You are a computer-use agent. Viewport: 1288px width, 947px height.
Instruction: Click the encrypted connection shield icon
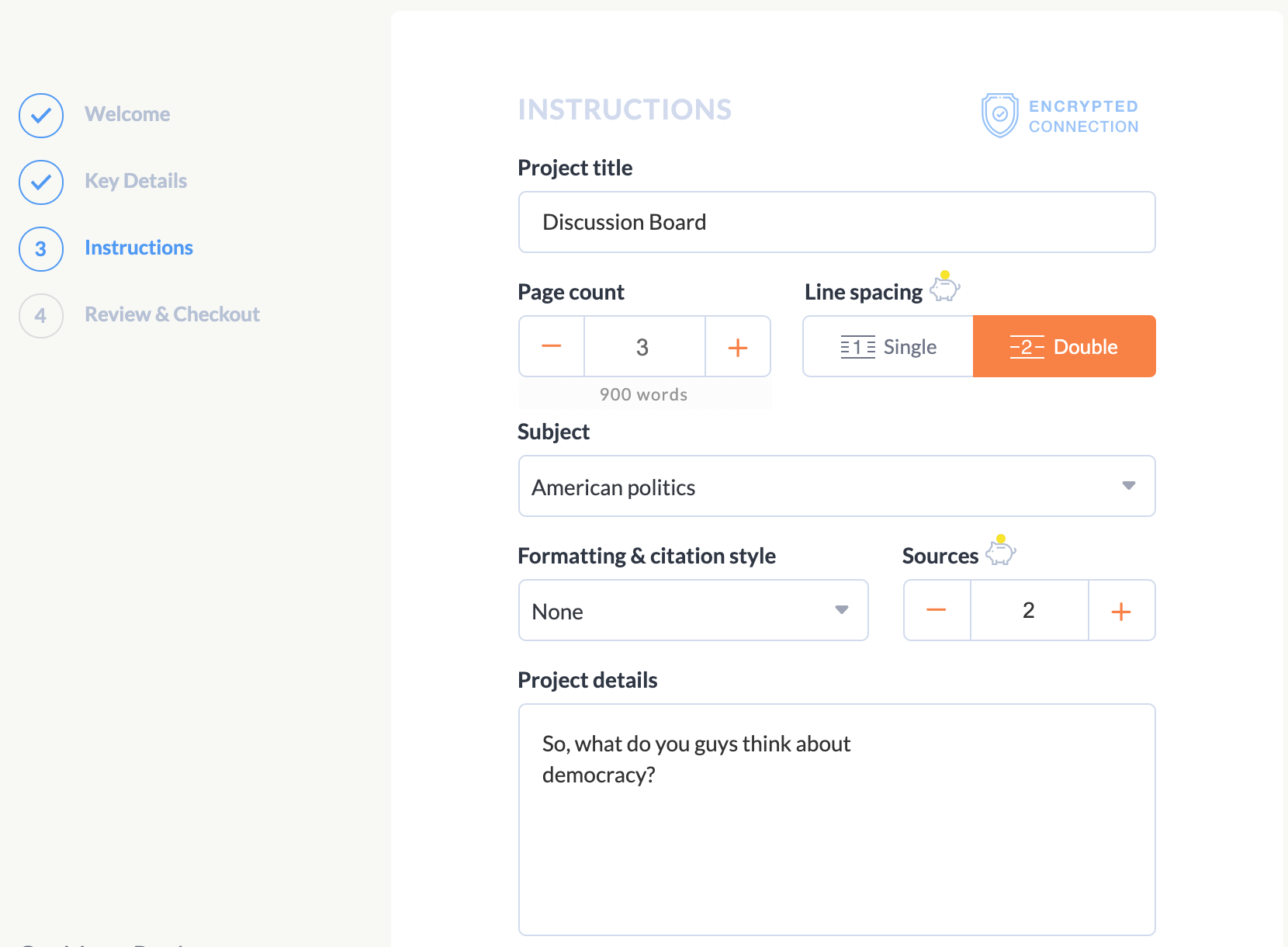(999, 115)
